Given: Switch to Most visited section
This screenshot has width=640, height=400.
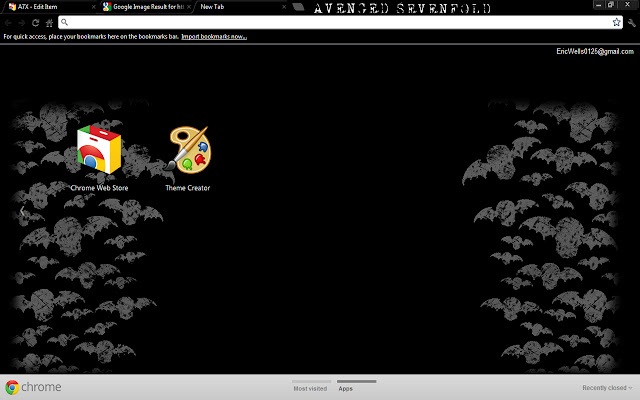Looking at the screenshot, I should (x=311, y=386).
